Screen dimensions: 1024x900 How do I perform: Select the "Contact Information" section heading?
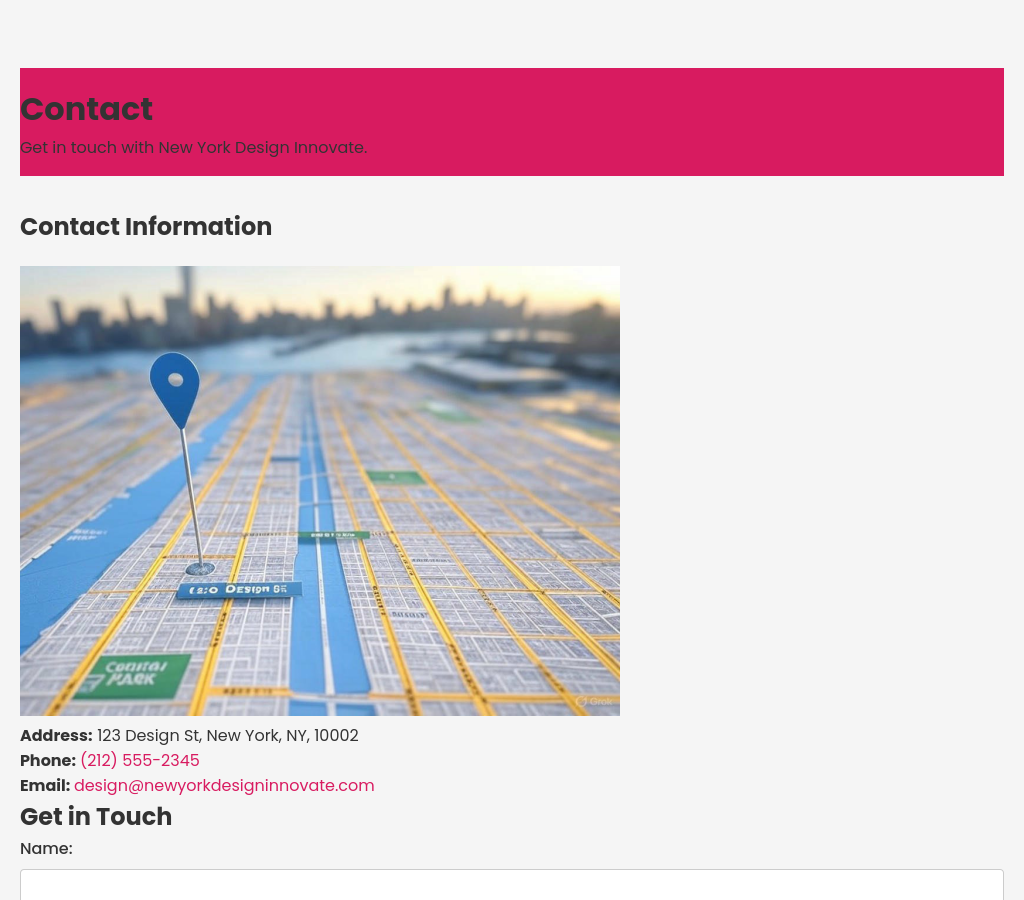click(146, 227)
